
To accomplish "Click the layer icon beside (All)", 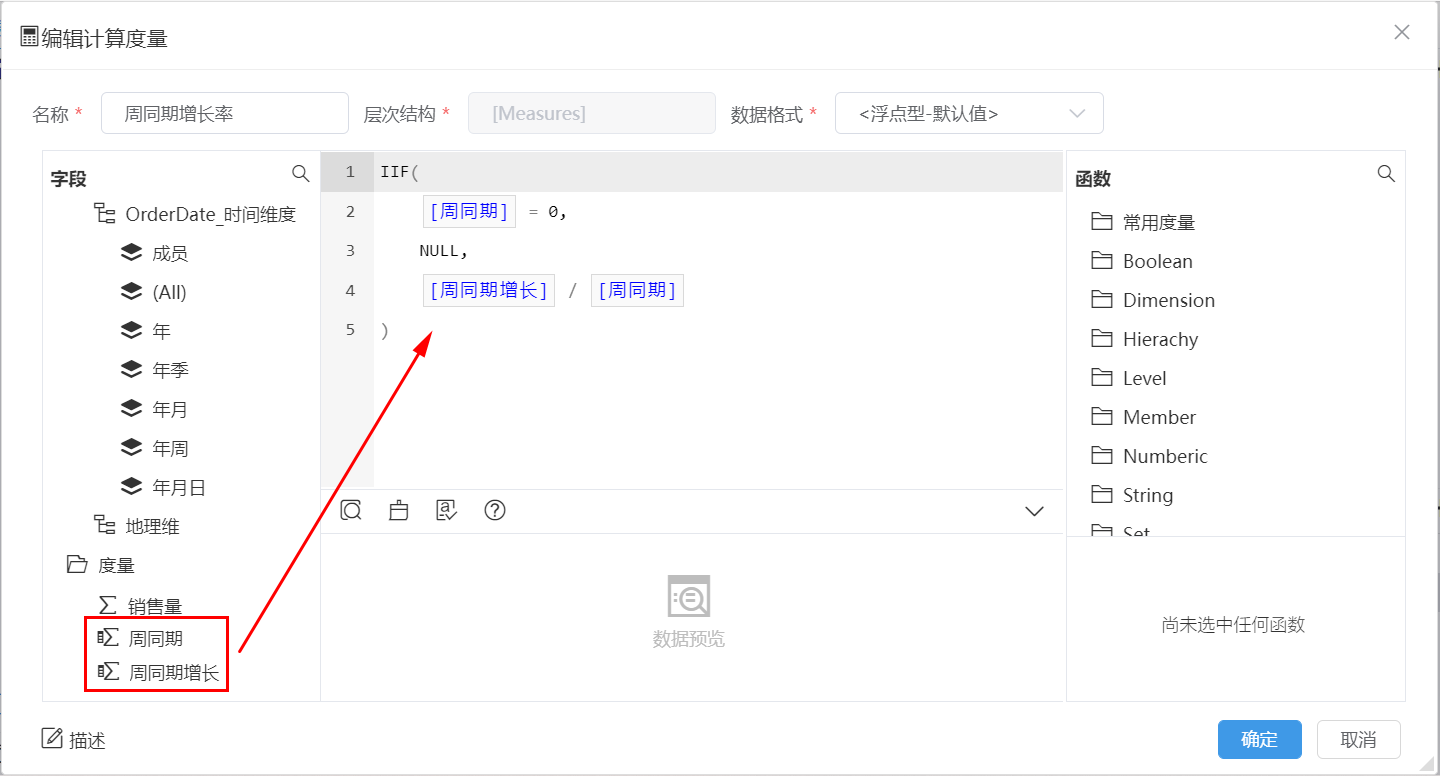I will click(131, 292).
